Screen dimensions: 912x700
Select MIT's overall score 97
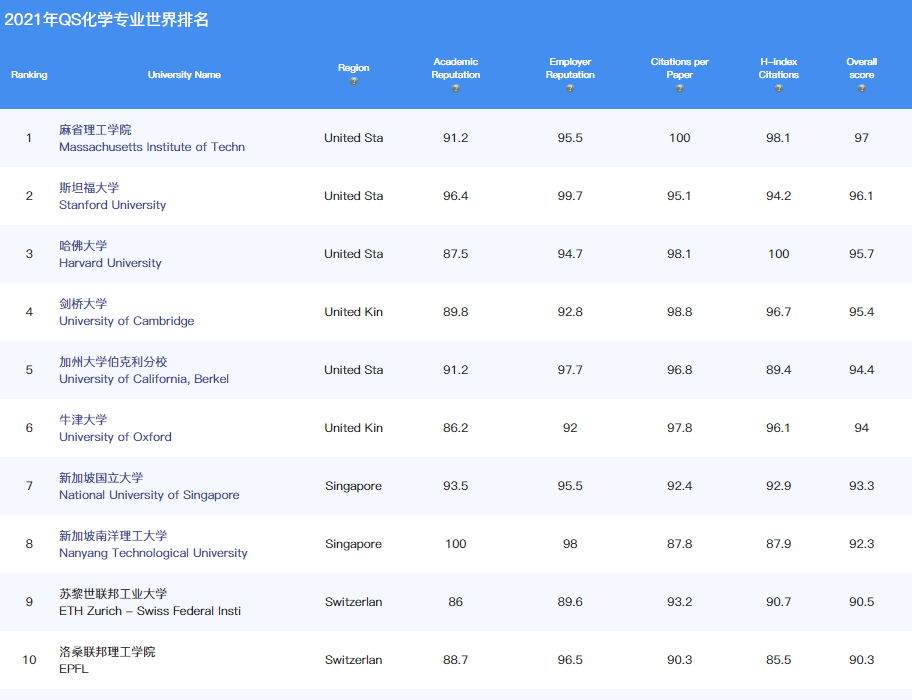pyautogui.click(x=861, y=138)
